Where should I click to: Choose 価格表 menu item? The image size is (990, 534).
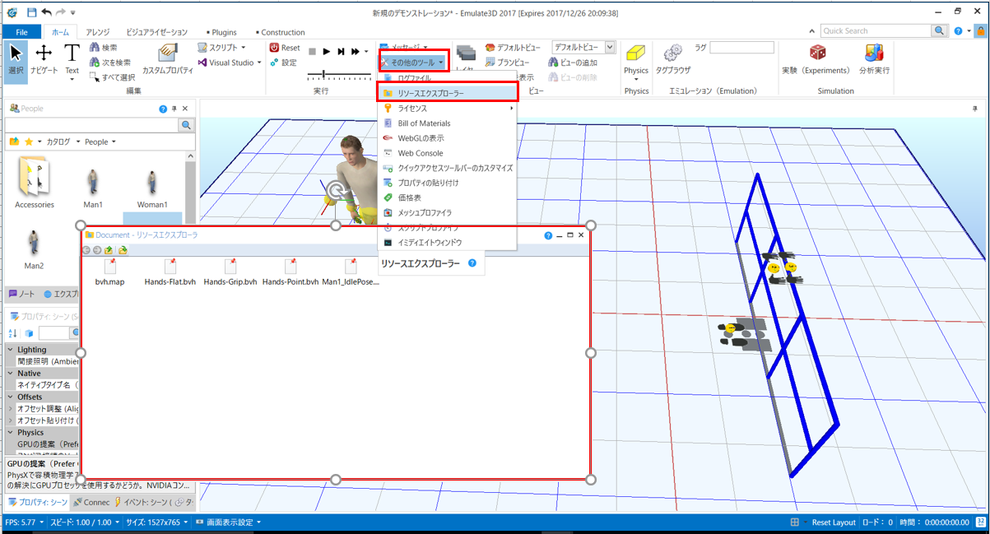click(448, 198)
